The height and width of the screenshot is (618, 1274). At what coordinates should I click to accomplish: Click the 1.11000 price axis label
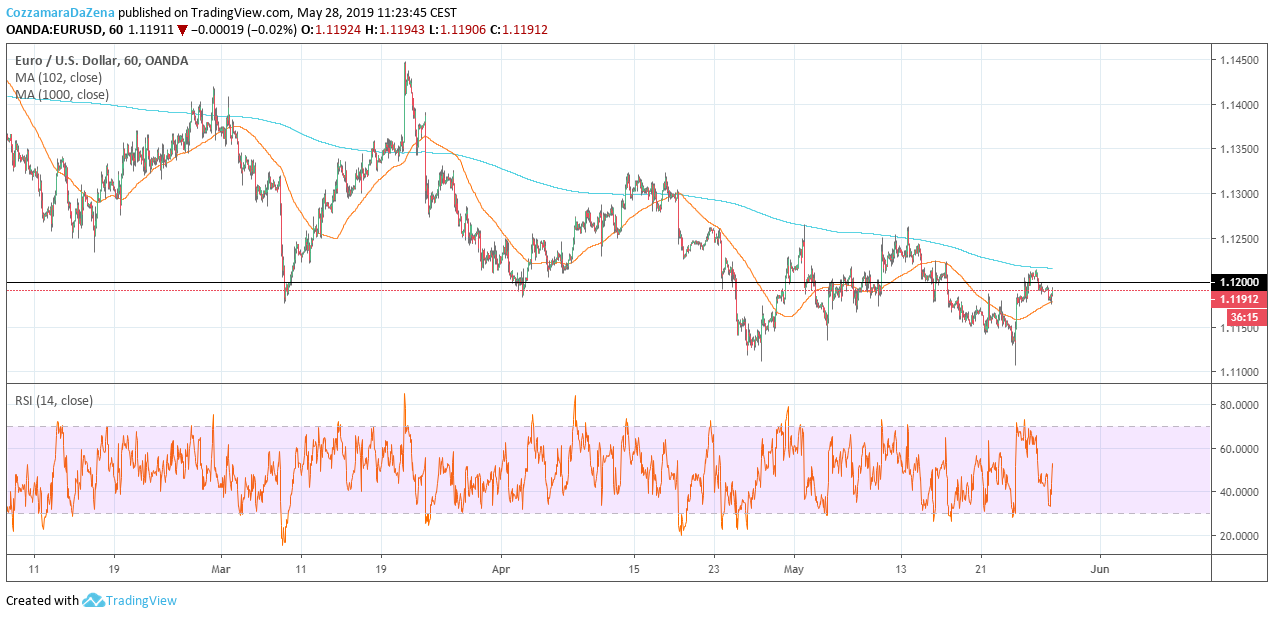pos(1238,372)
